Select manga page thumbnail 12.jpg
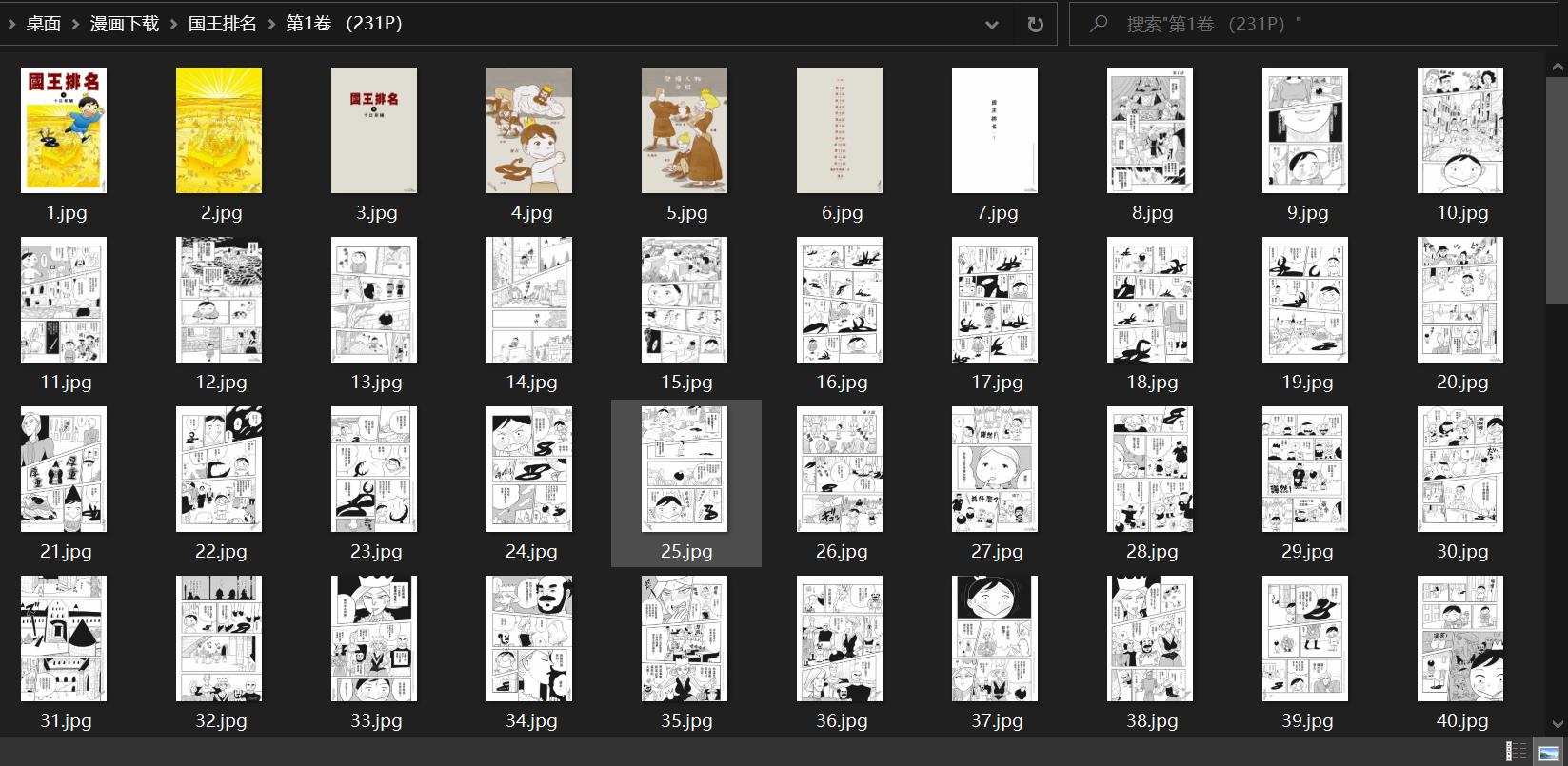 (x=220, y=300)
